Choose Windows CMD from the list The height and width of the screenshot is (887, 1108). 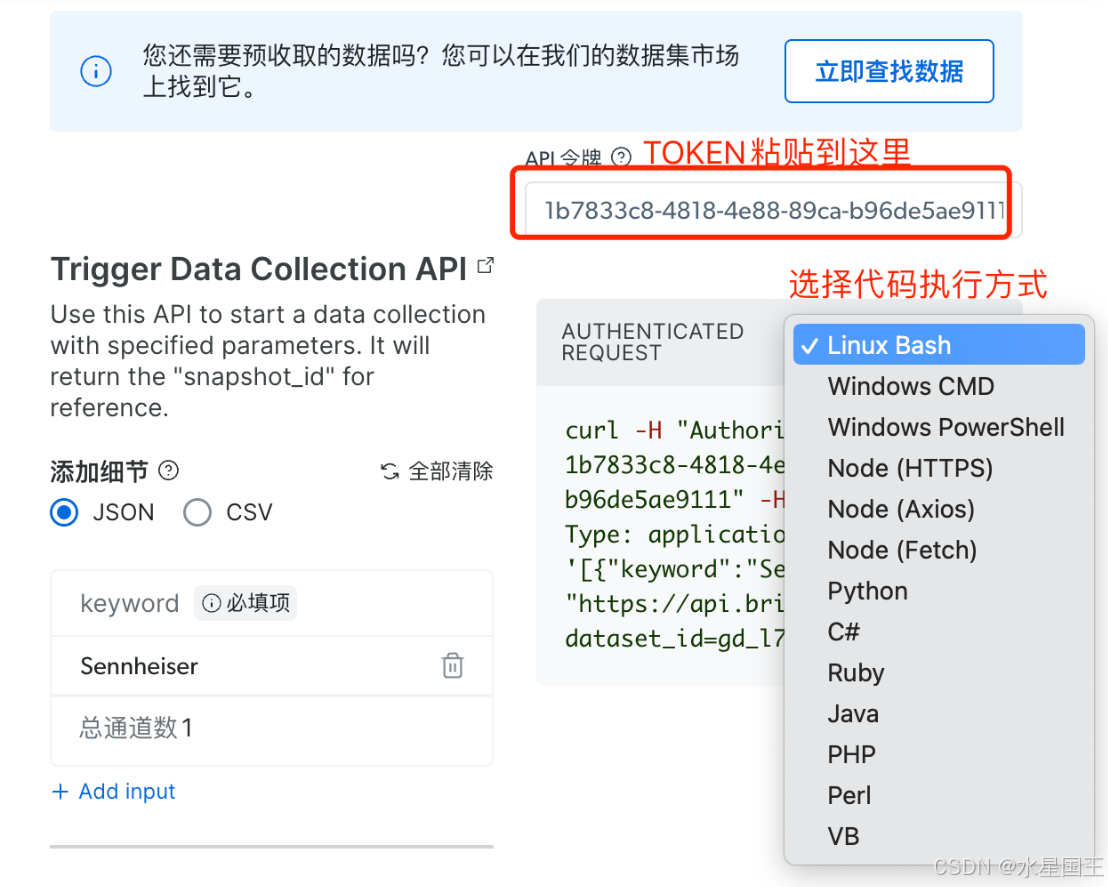938,386
